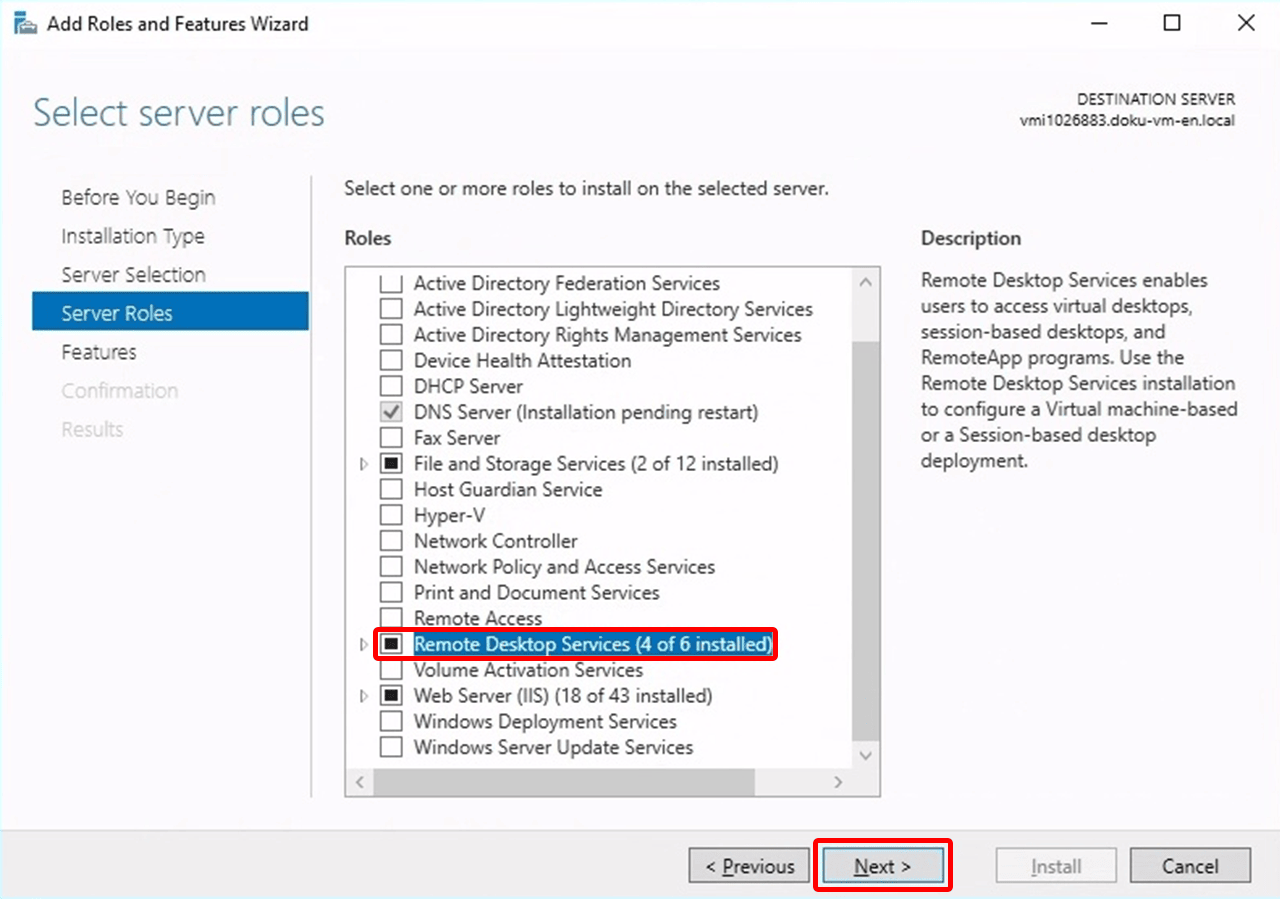1280x899 pixels.
Task: Expand Remote Desktop Services node
Action: coord(364,645)
